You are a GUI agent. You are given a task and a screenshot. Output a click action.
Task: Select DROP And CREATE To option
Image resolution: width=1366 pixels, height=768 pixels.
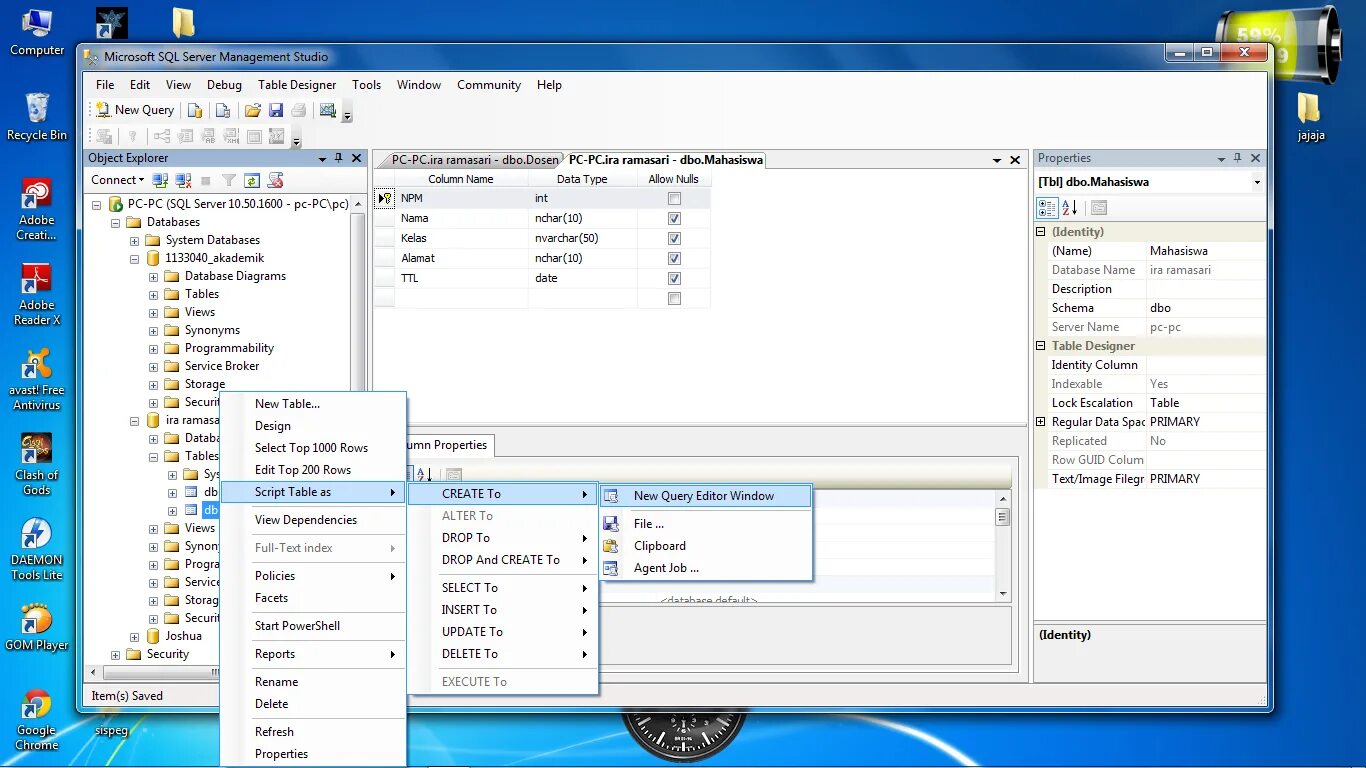point(503,560)
